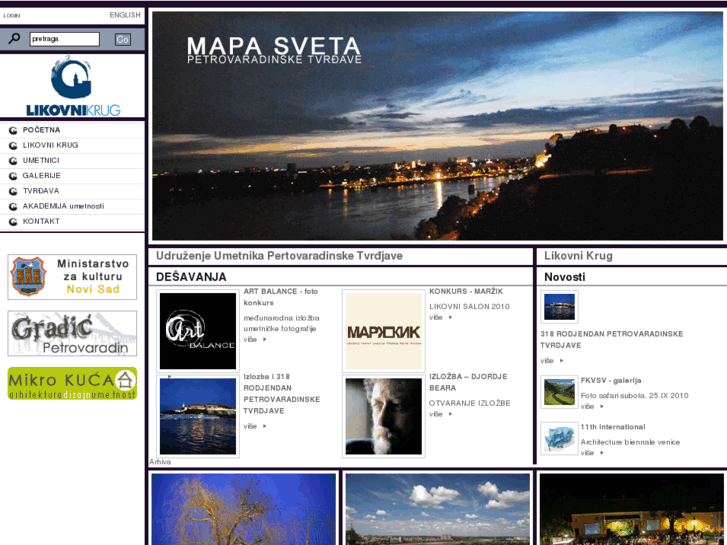Viewport: 727px width, 545px height.
Task: Open IZLOŽBA – DJORDJE BEARA title
Action: coord(468,382)
